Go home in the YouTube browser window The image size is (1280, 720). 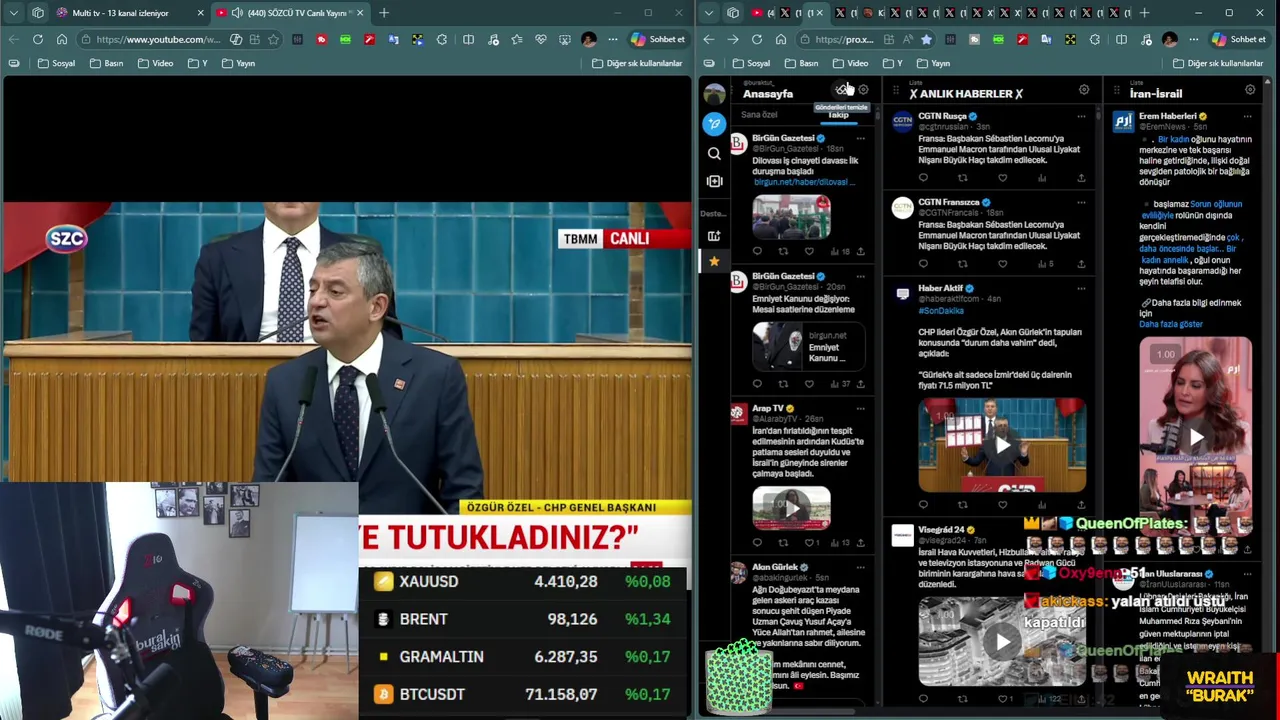click(62, 39)
